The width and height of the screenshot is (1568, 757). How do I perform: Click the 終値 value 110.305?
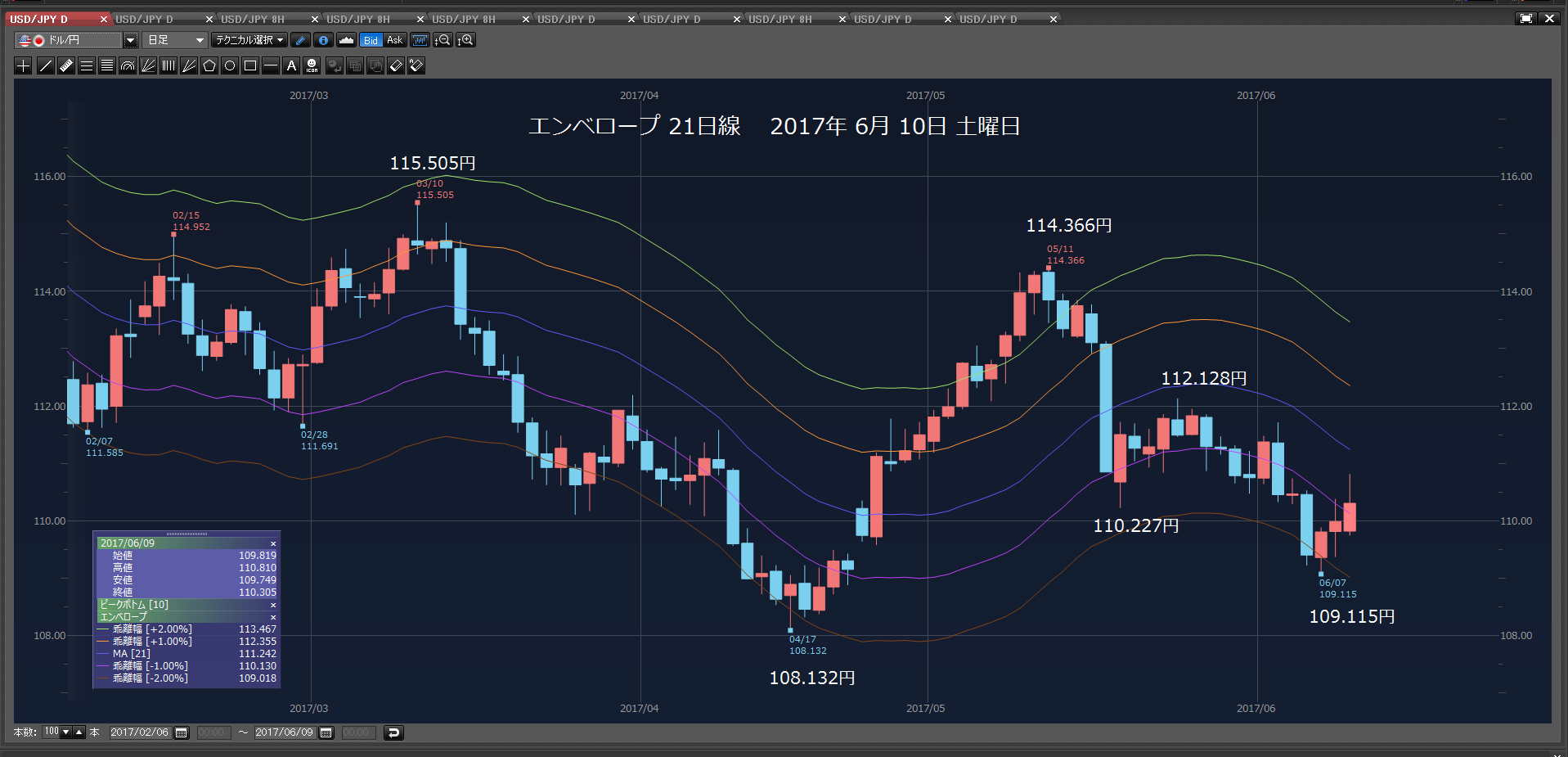click(x=258, y=593)
